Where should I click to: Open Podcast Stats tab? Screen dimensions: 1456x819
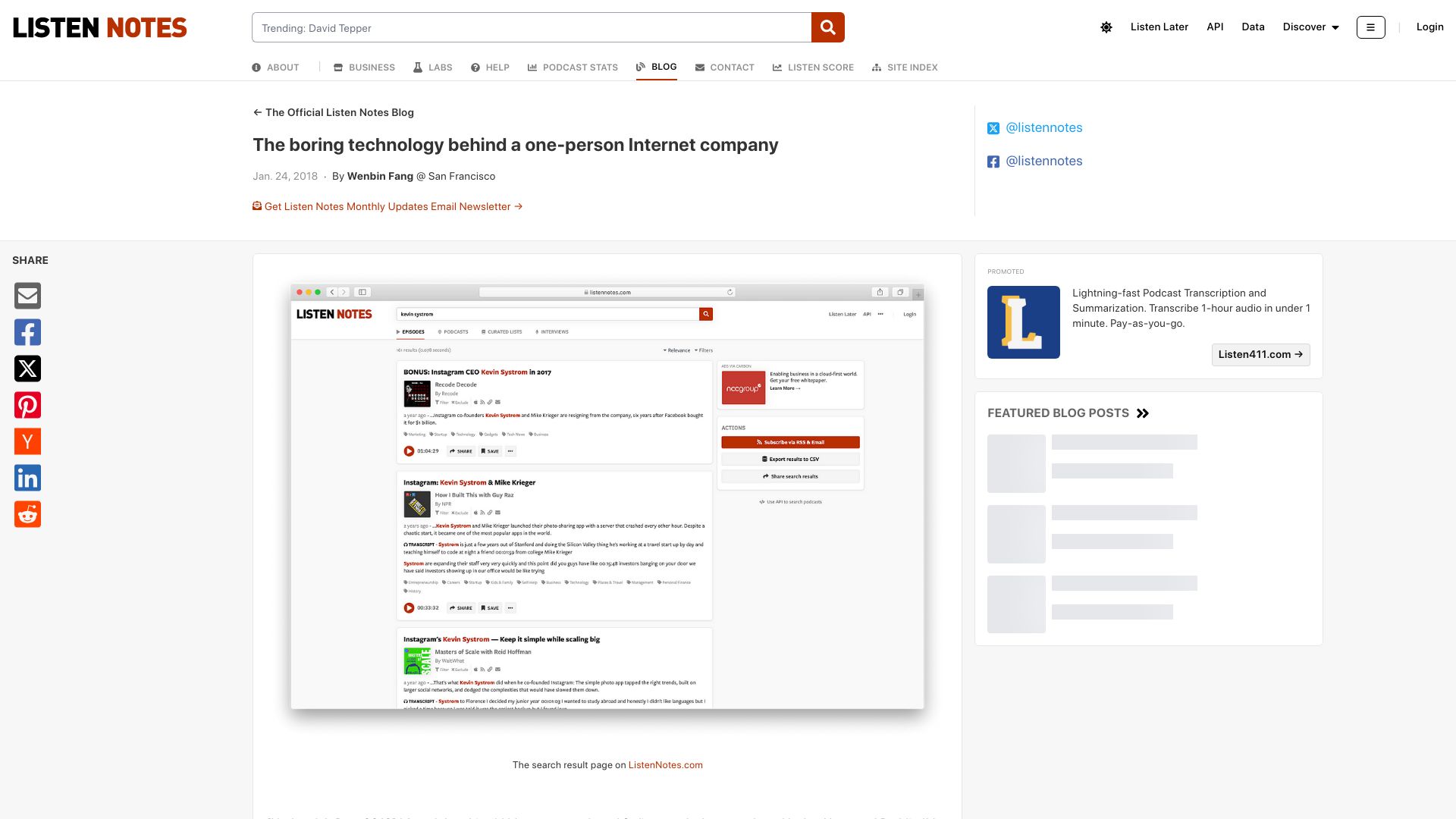tap(573, 67)
